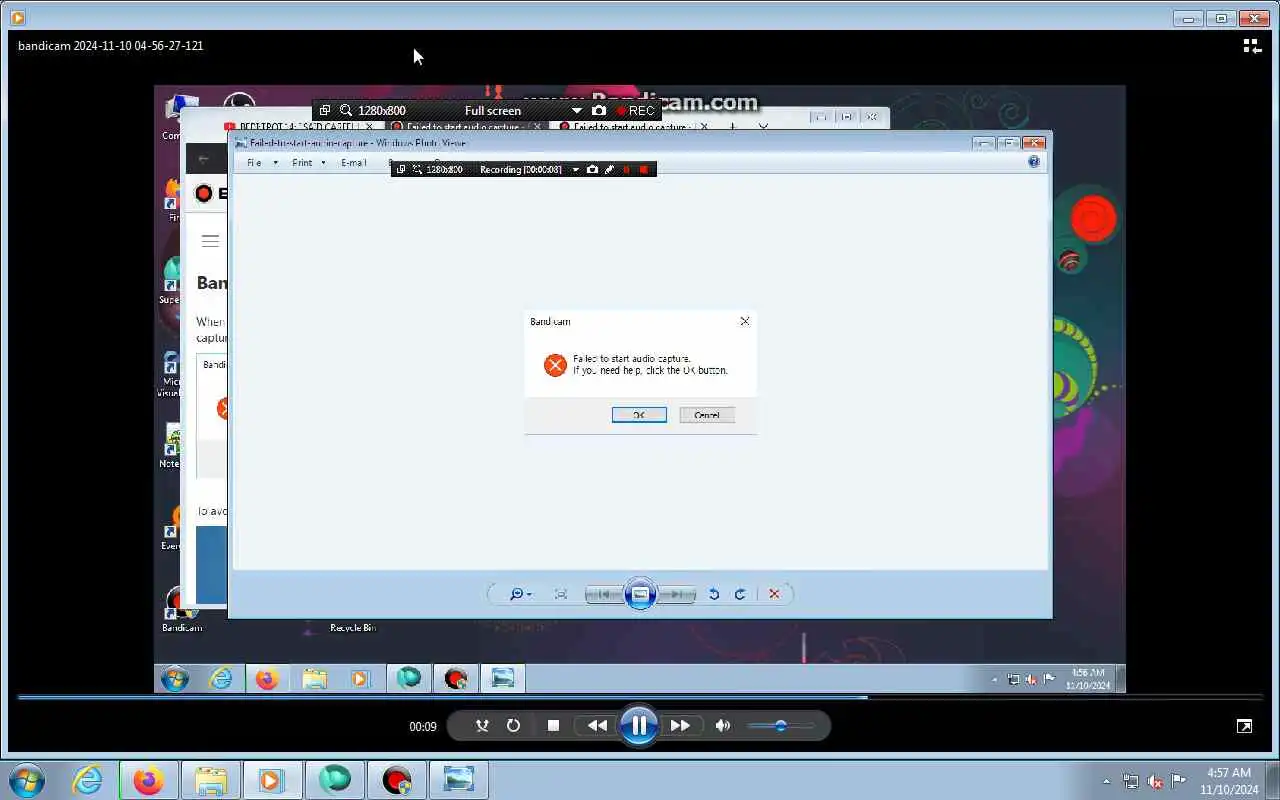Close the recorded Bandicam error dialog with X
Image resolution: width=1280 pixels, height=800 pixels.
pyautogui.click(x=744, y=321)
